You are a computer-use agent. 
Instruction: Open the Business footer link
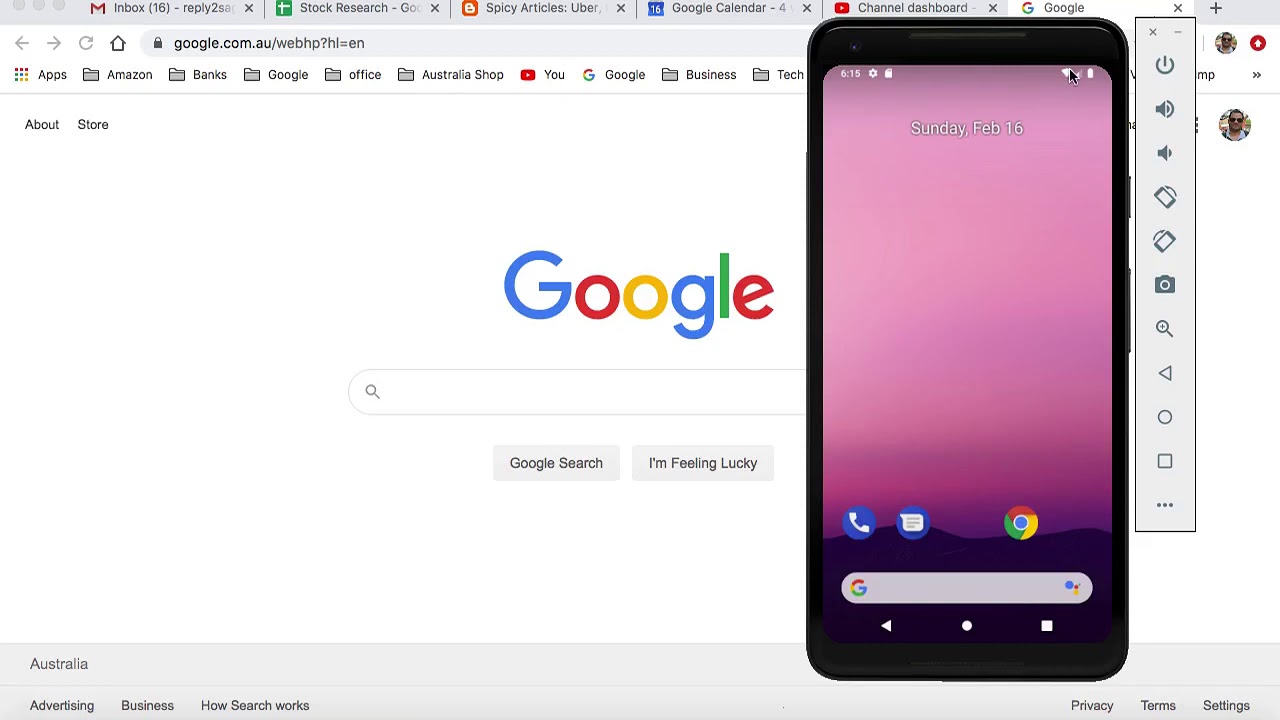coord(147,706)
